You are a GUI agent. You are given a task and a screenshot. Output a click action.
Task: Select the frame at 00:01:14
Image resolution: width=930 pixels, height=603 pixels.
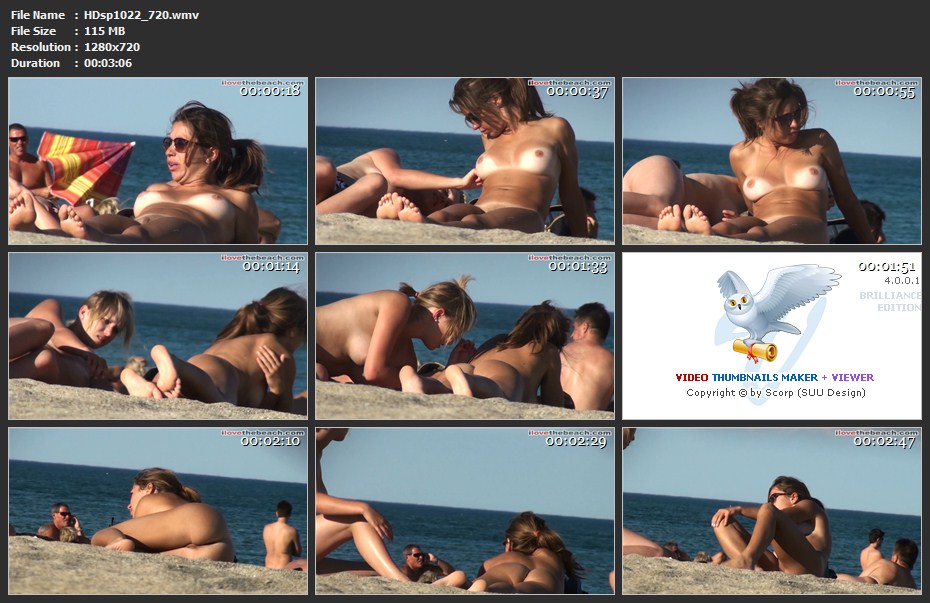(x=158, y=336)
